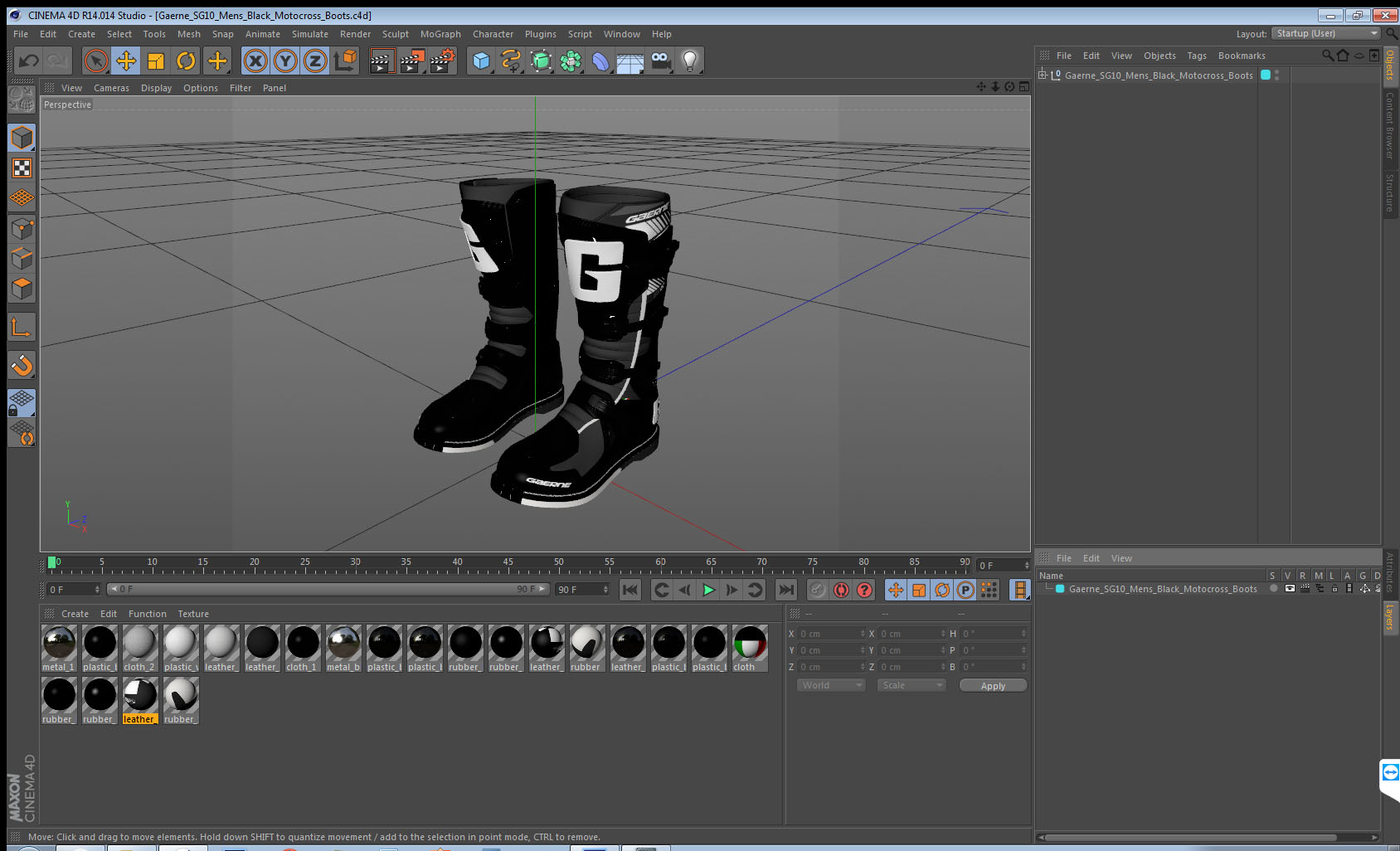
Task: Add a floor environment object
Action: (x=630, y=61)
